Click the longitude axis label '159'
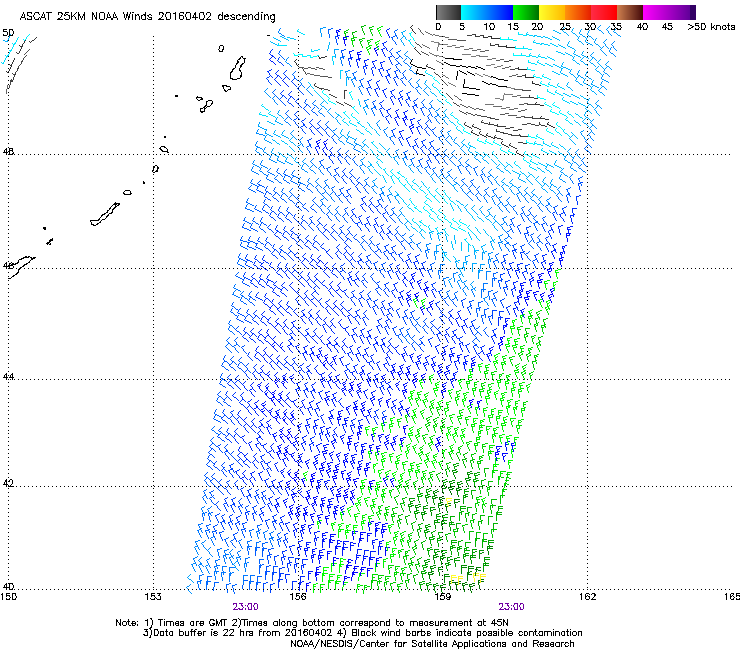 point(442,597)
